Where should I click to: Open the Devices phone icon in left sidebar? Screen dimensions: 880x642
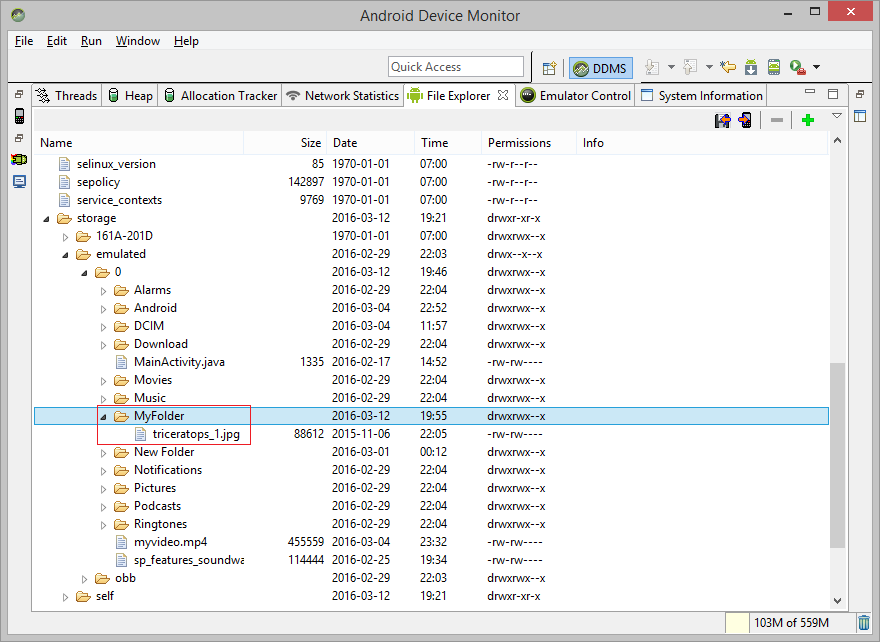(x=20, y=116)
